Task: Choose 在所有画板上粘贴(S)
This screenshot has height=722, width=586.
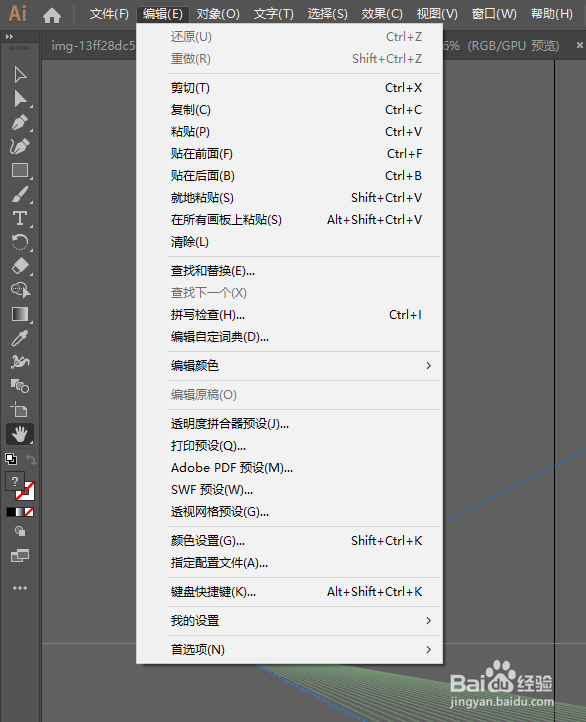Action: point(289,220)
